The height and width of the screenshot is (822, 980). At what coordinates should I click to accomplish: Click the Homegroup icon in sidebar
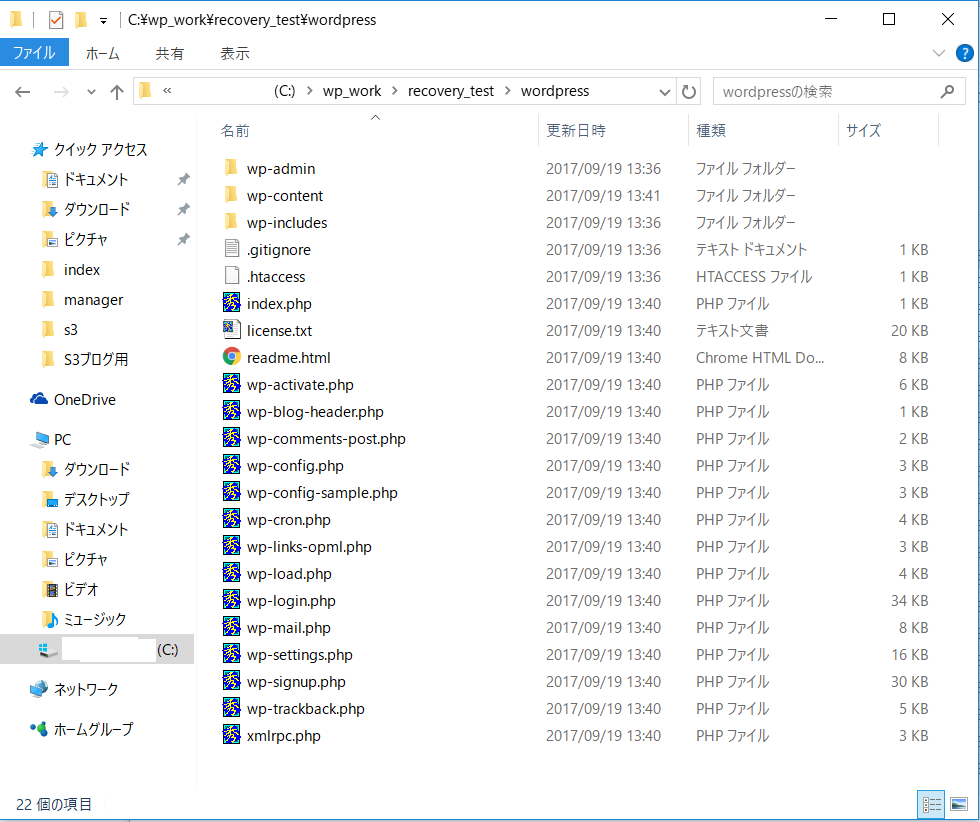39,729
